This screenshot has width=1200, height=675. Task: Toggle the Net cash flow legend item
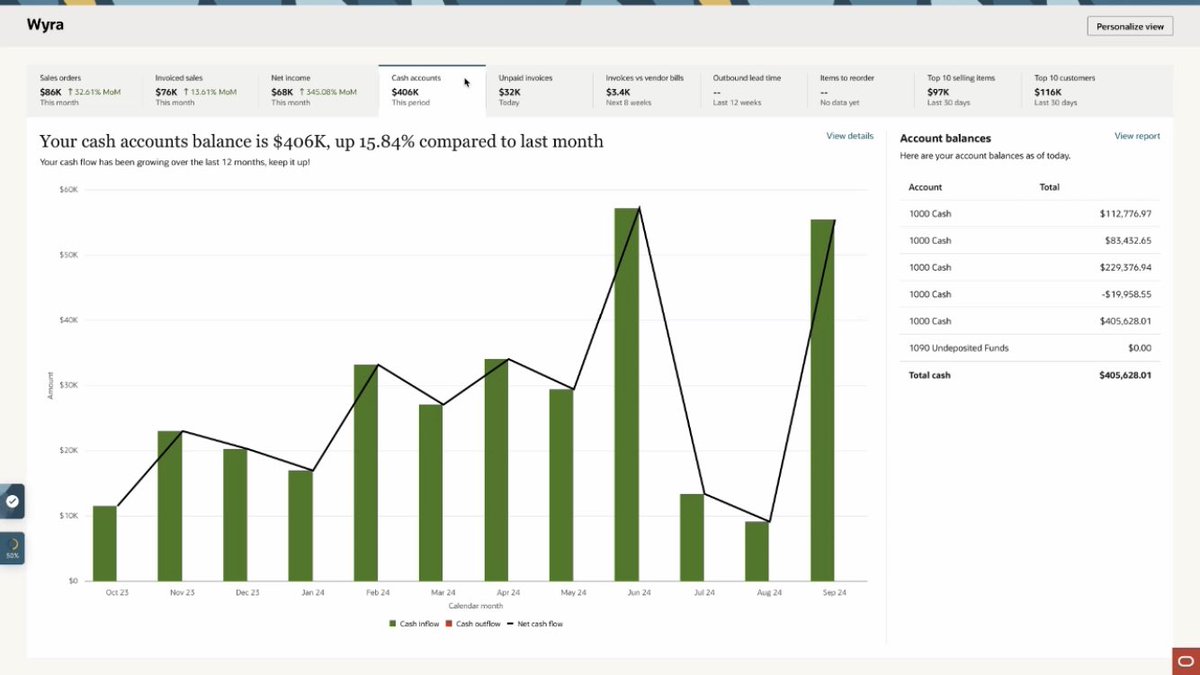click(535, 624)
